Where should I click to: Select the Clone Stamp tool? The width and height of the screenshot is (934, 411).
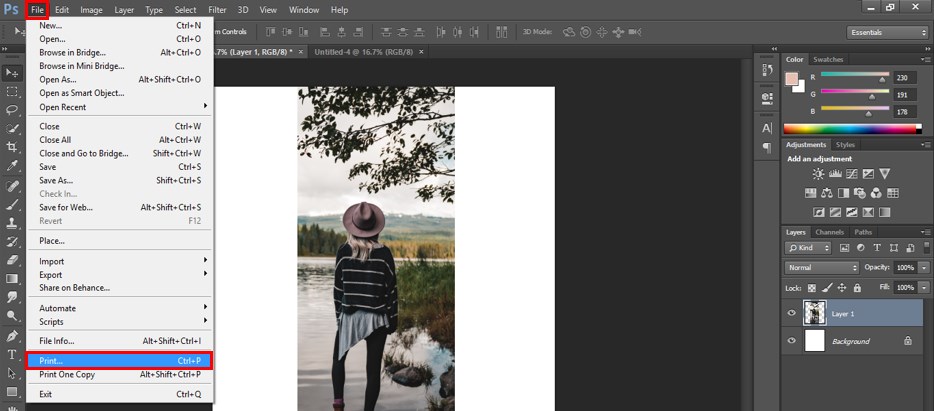point(12,223)
